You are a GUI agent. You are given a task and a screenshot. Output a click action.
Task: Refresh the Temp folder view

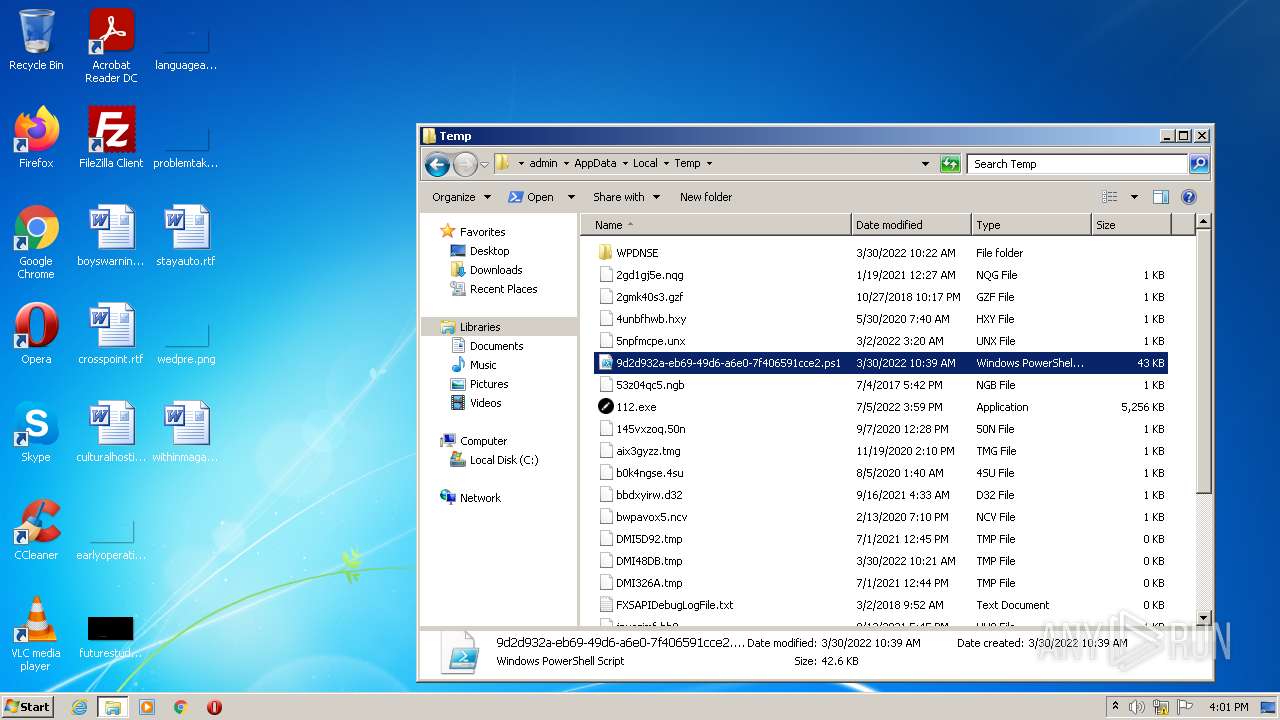click(x=950, y=164)
